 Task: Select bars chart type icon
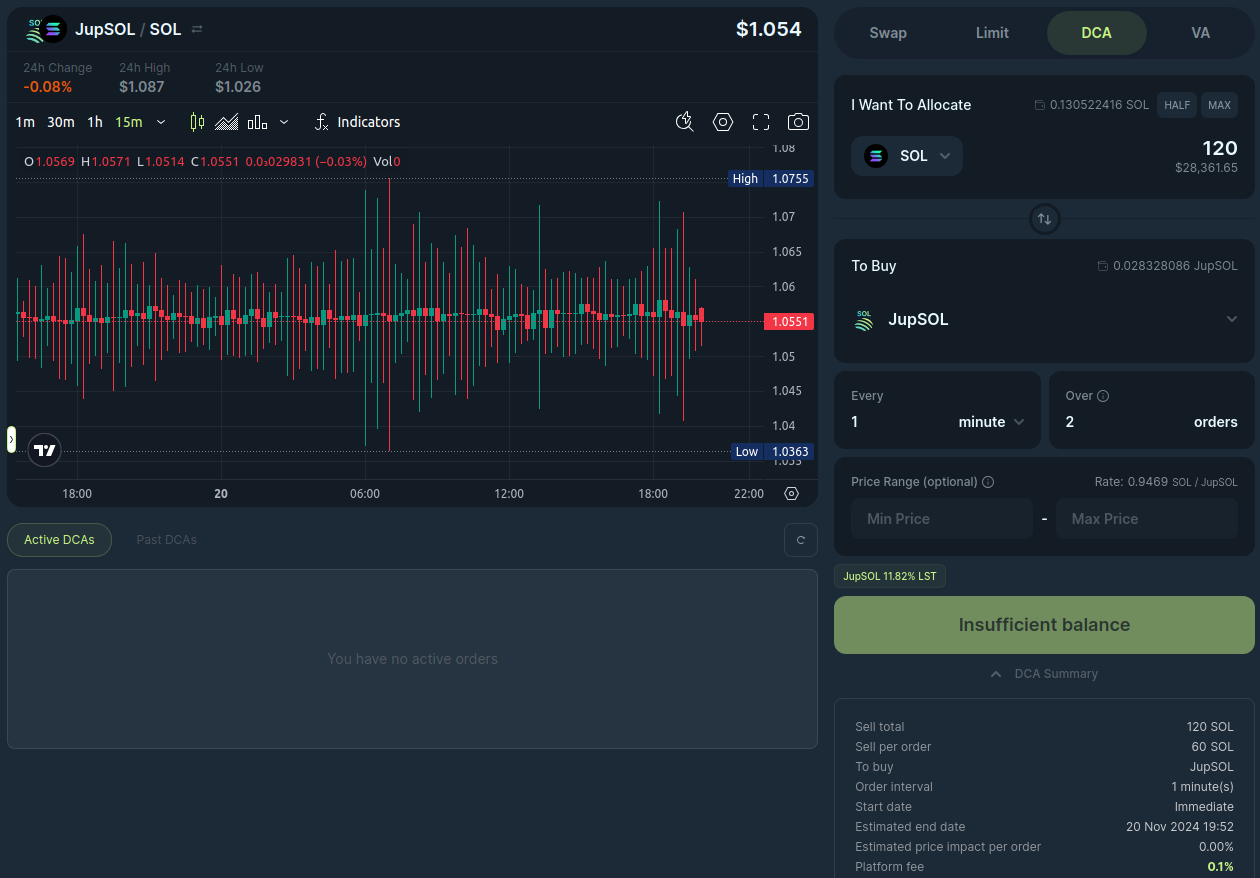[x=257, y=122]
